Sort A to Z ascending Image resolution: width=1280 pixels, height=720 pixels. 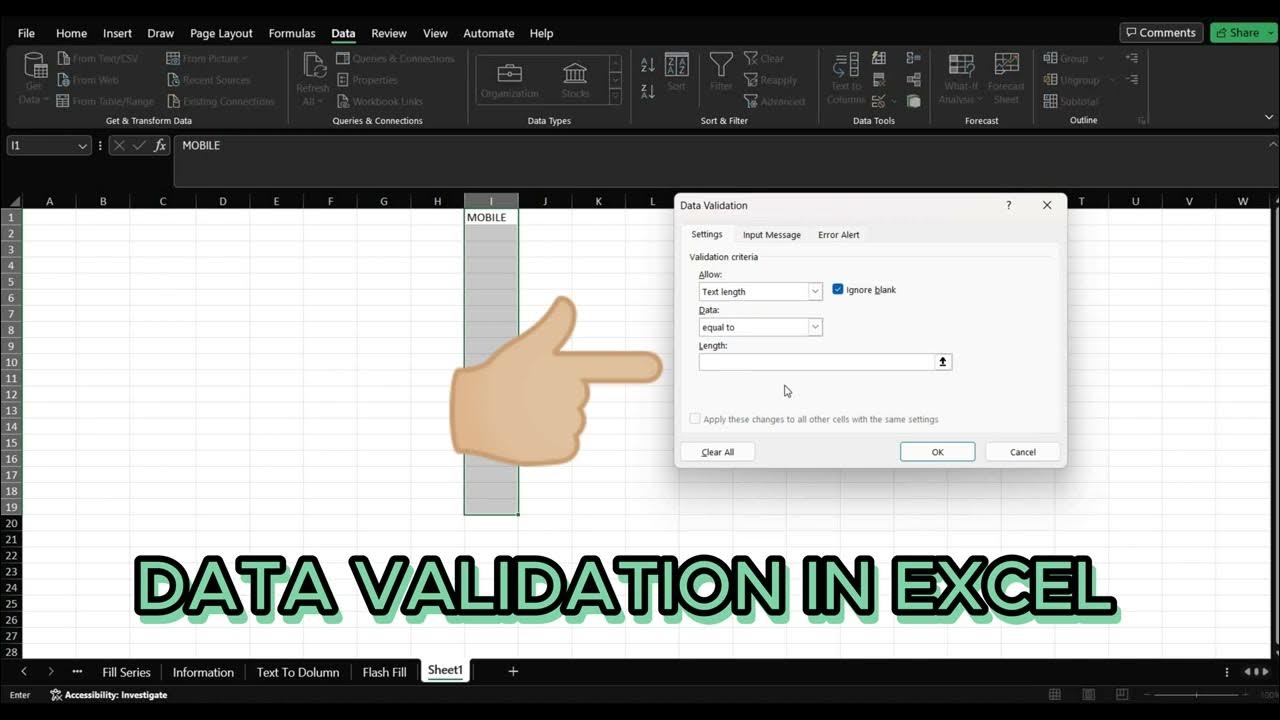click(647, 65)
